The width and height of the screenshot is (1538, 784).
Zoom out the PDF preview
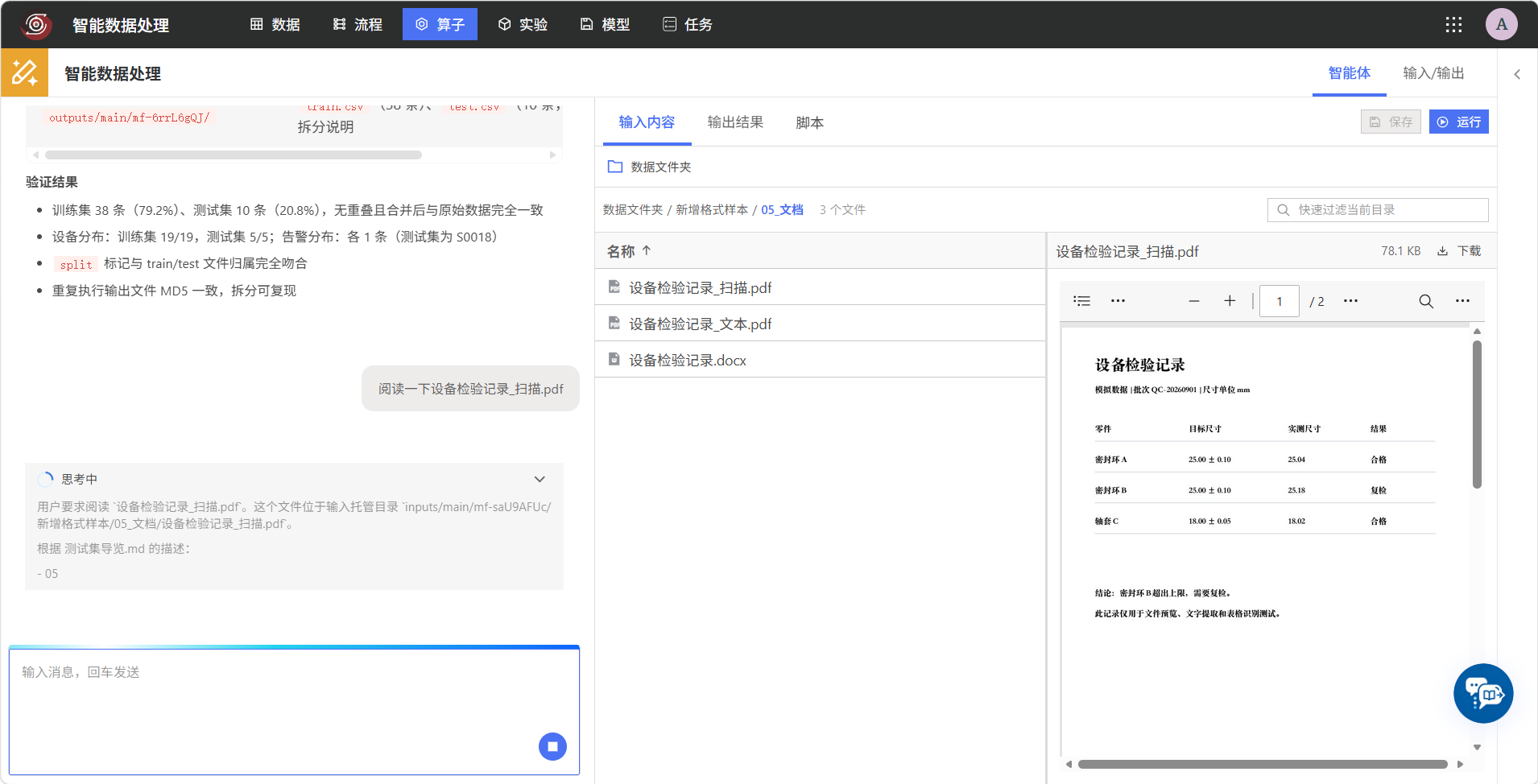click(1193, 301)
